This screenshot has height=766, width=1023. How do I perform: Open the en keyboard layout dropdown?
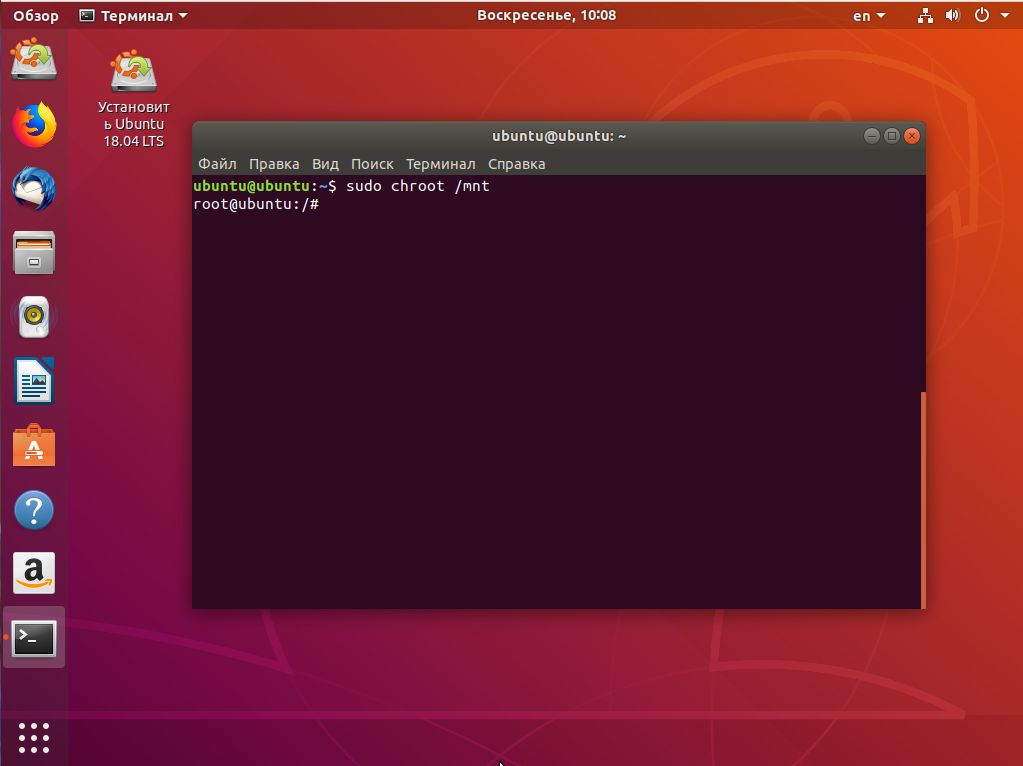click(868, 15)
